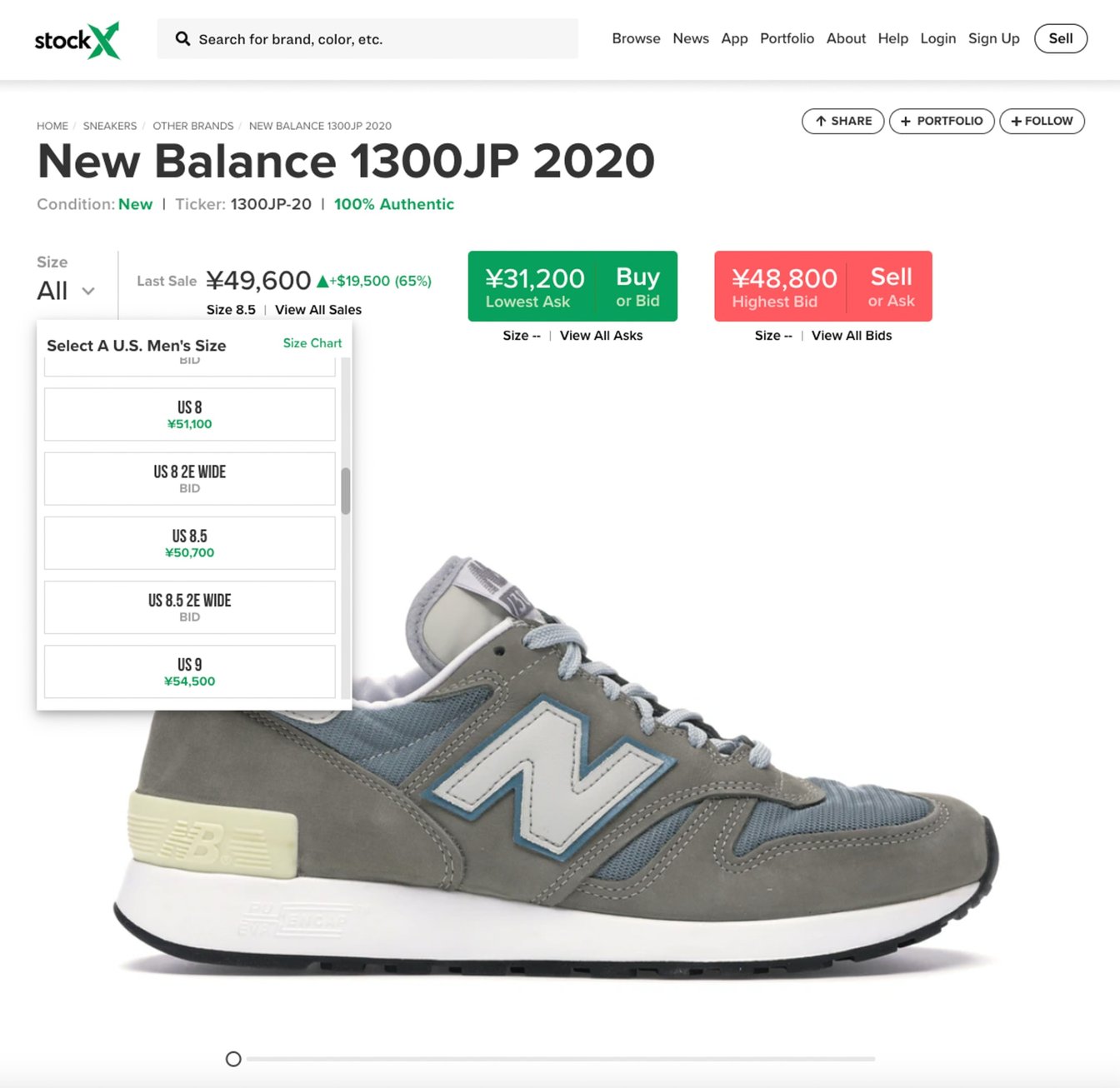1120x1088 pixels.
Task: Select the US 9 size option
Action: tap(189, 671)
